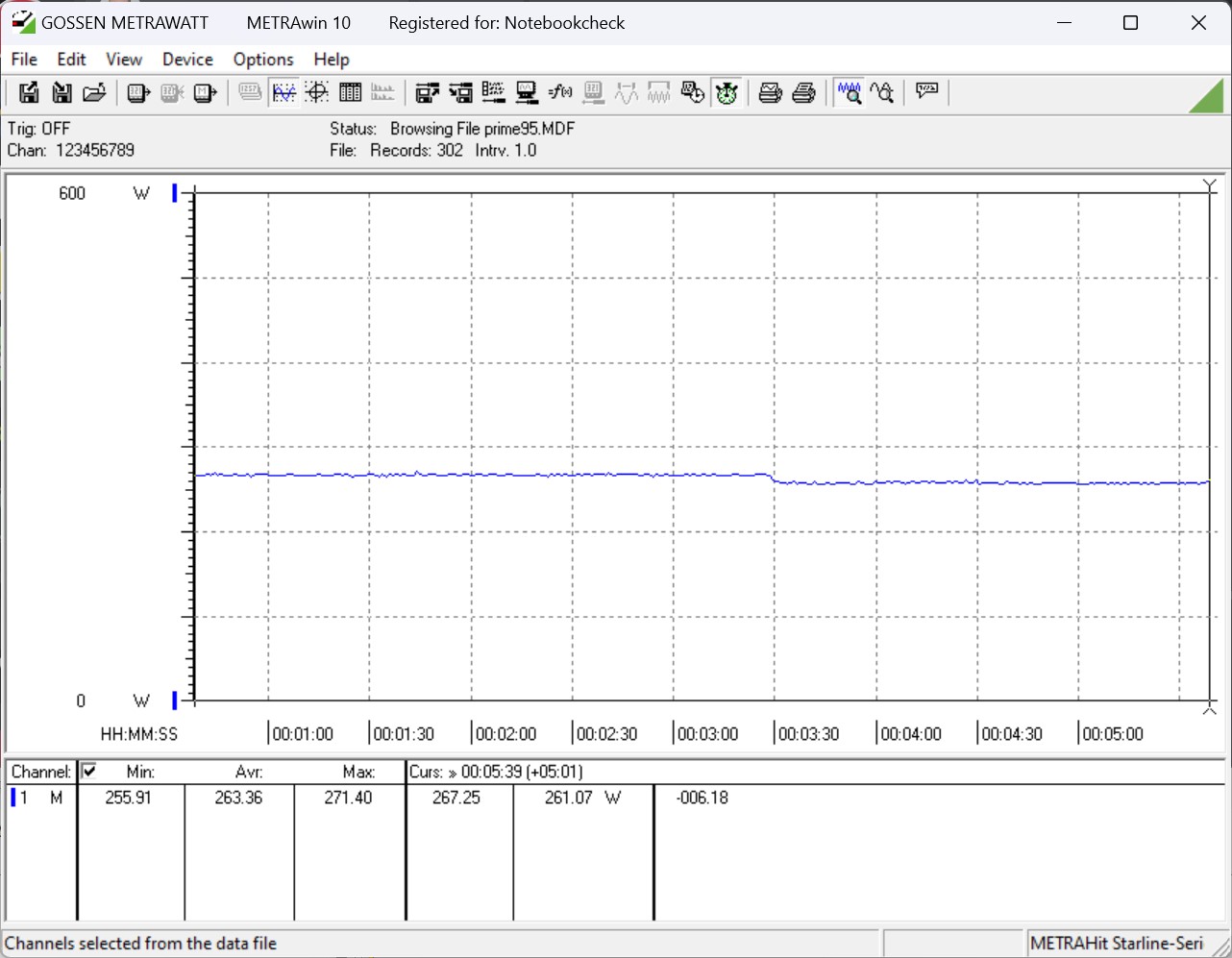The width and height of the screenshot is (1232, 958).
Task: Open the table view toolbar icon
Action: 350,92
